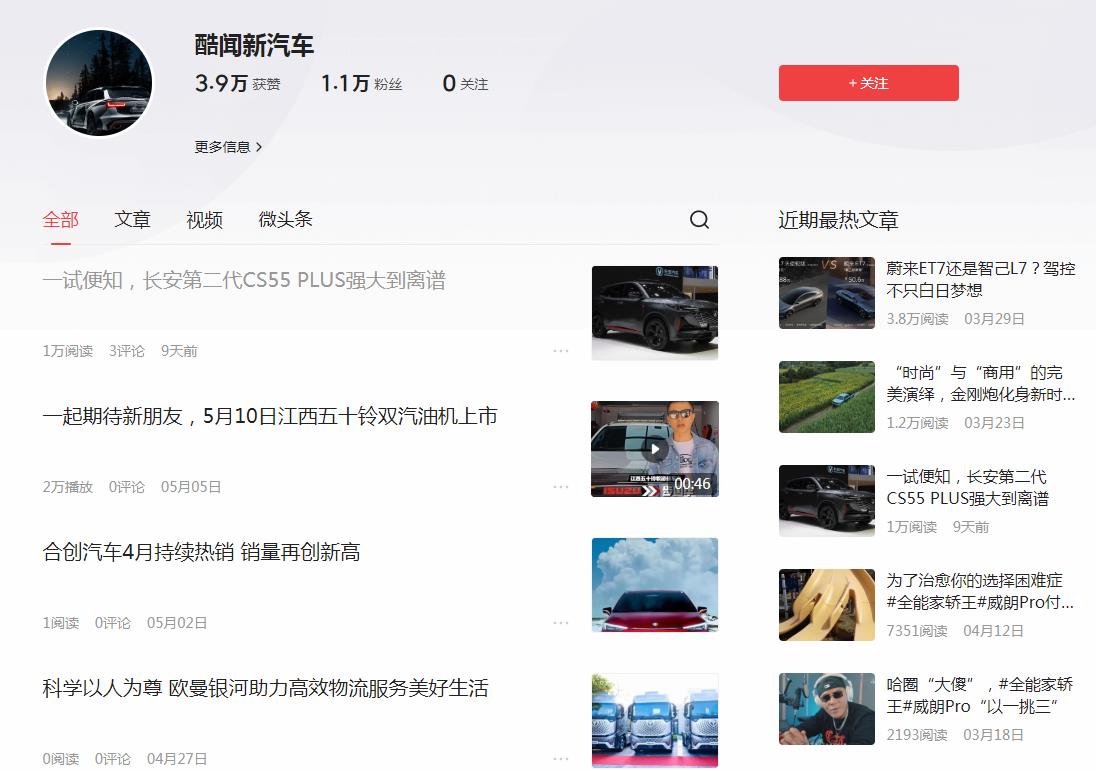This screenshot has height=771, width=1096.
Task: Switch to the 微头条 tab
Action: coord(285,219)
